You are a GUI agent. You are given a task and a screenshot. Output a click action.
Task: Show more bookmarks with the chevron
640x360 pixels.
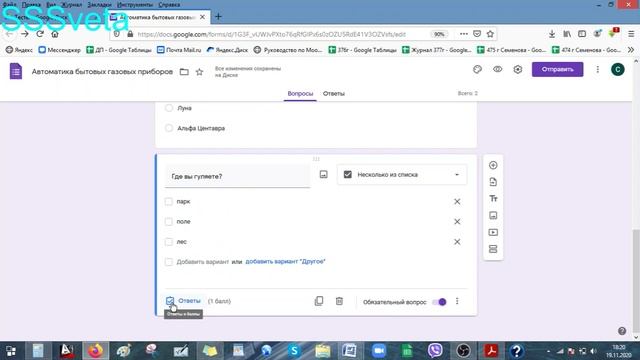tap(631, 50)
